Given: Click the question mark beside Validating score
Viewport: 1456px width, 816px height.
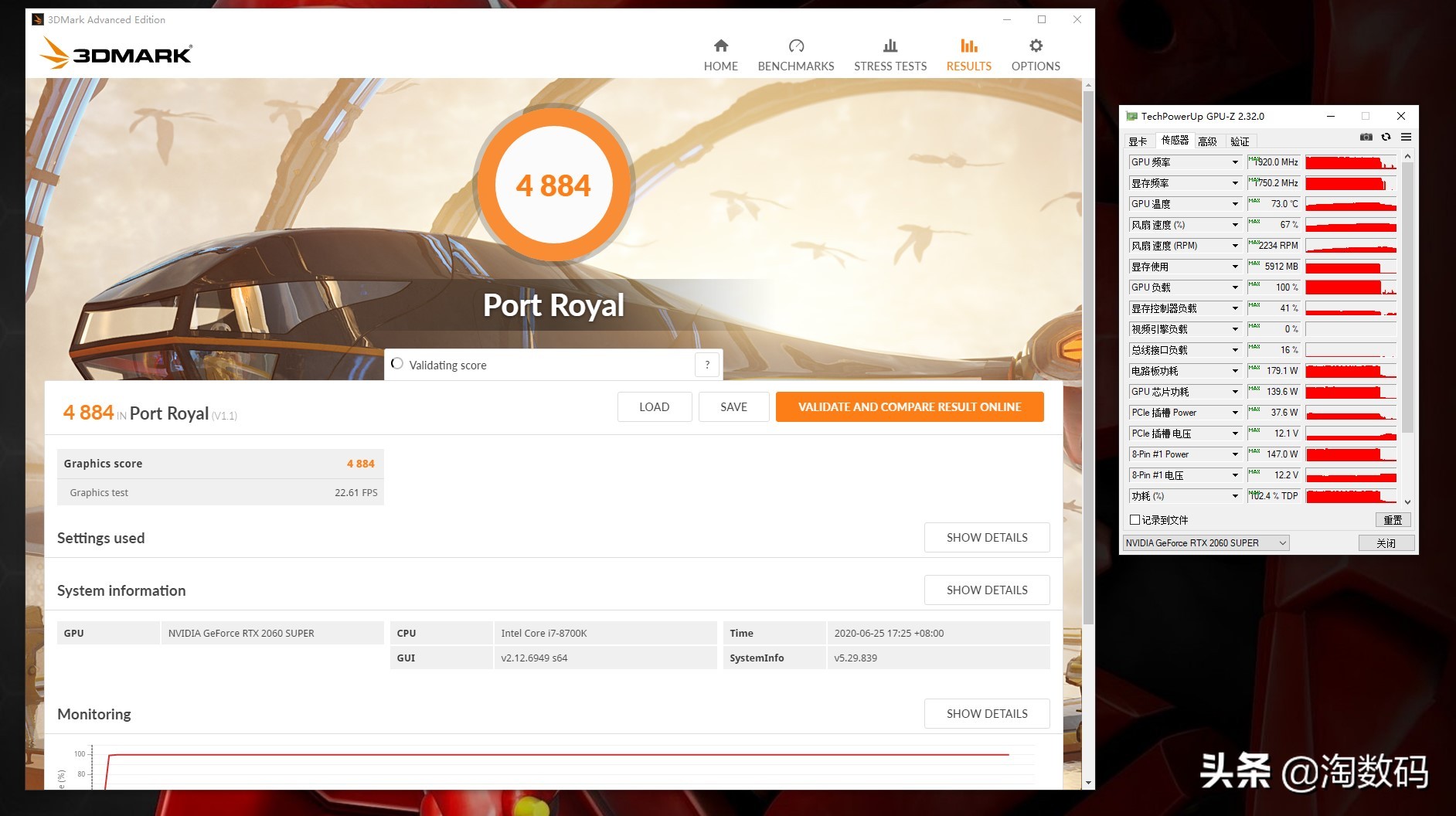Looking at the screenshot, I should coord(707,365).
